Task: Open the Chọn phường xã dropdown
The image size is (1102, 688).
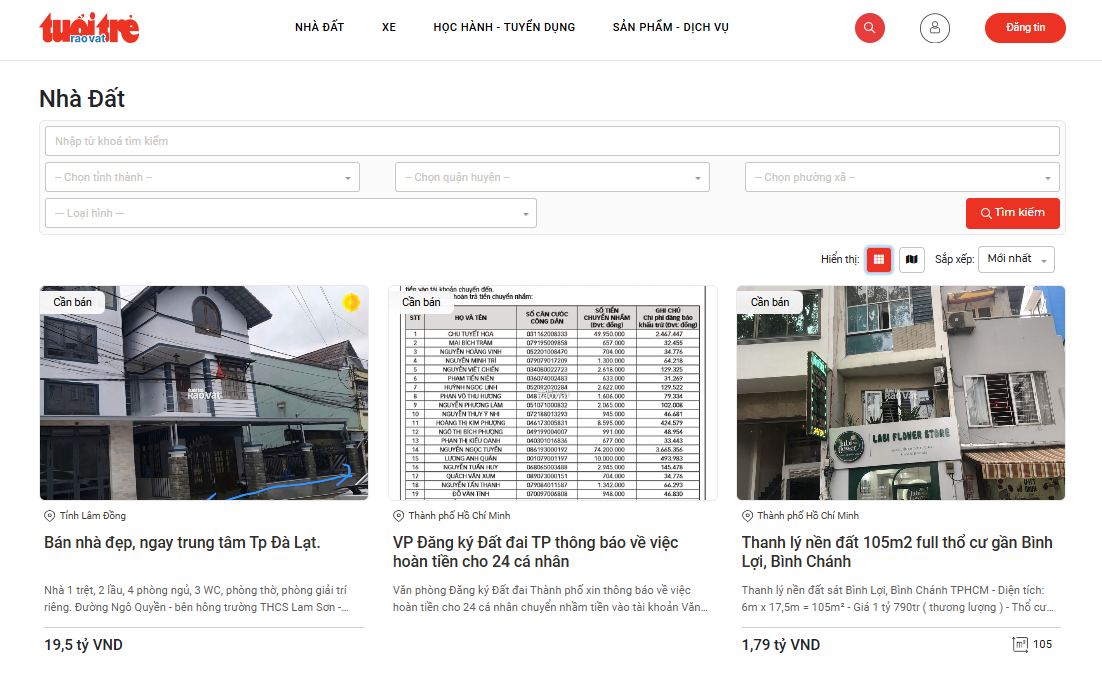Action: [901, 177]
